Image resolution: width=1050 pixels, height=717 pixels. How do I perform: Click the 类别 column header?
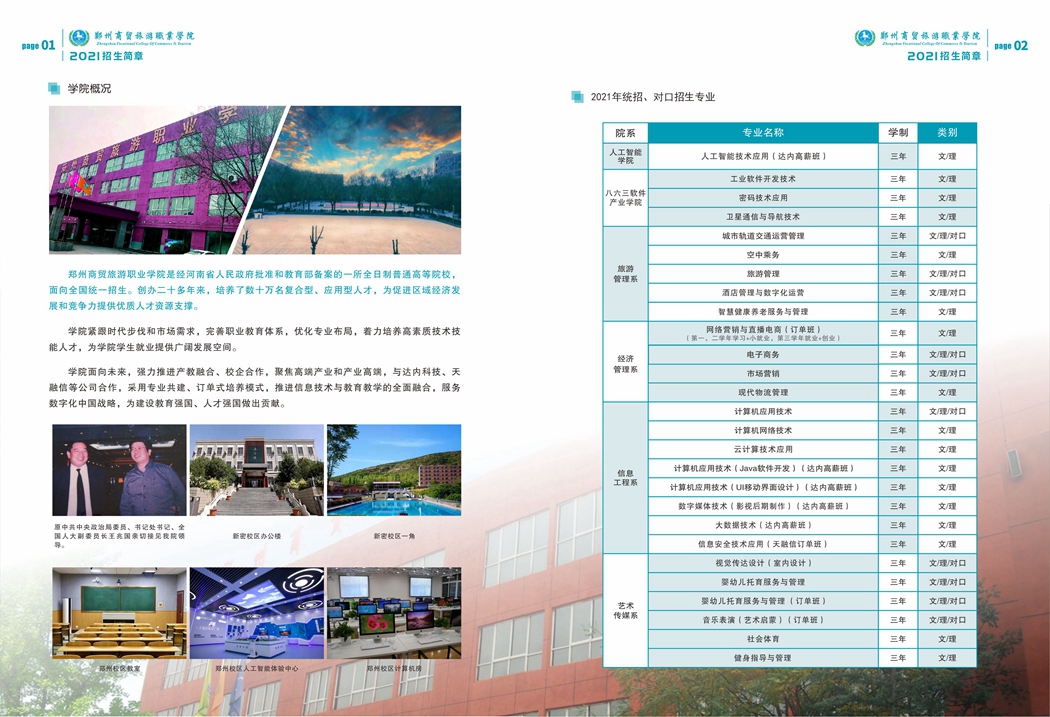(x=947, y=132)
